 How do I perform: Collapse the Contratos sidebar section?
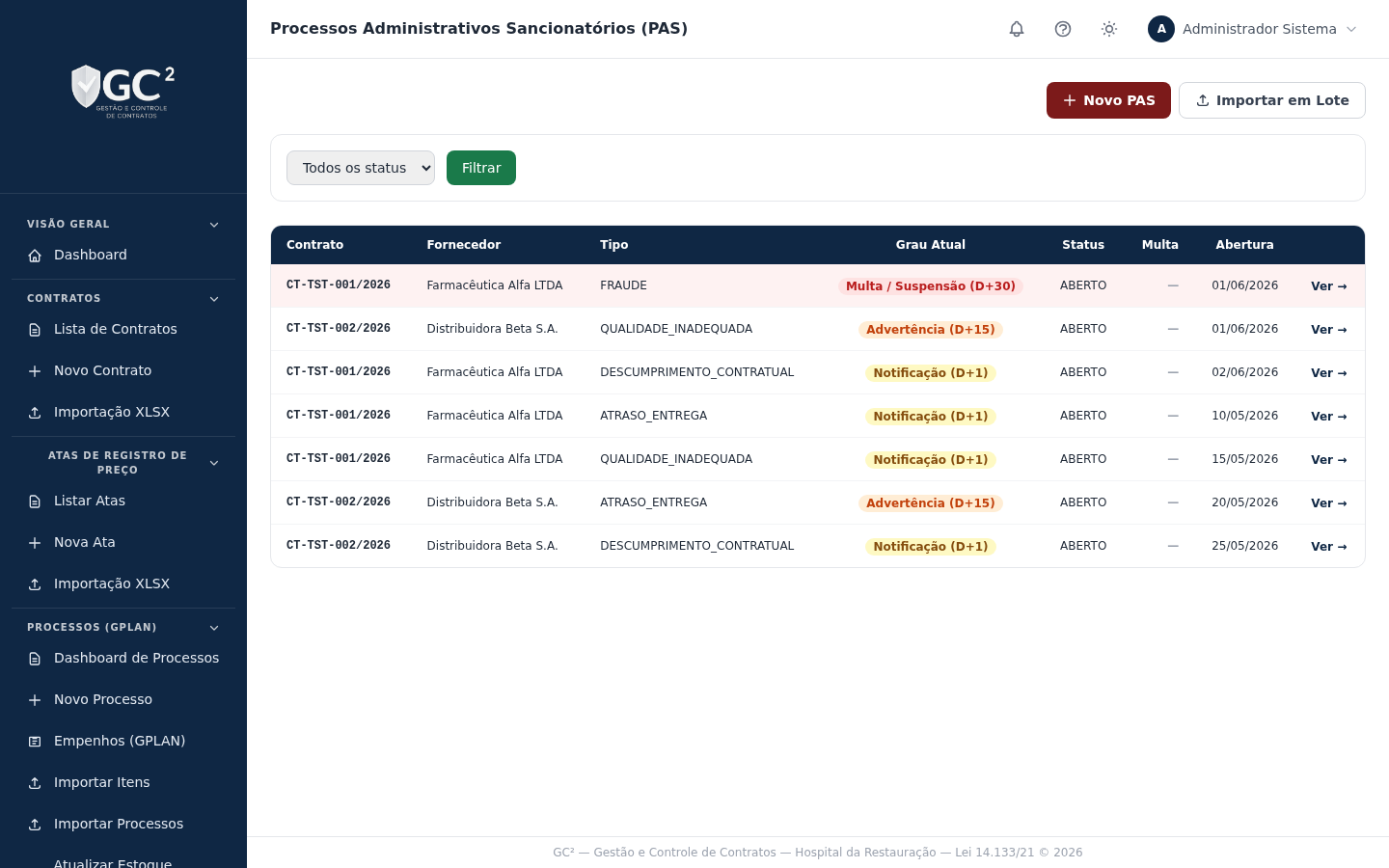point(214,299)
